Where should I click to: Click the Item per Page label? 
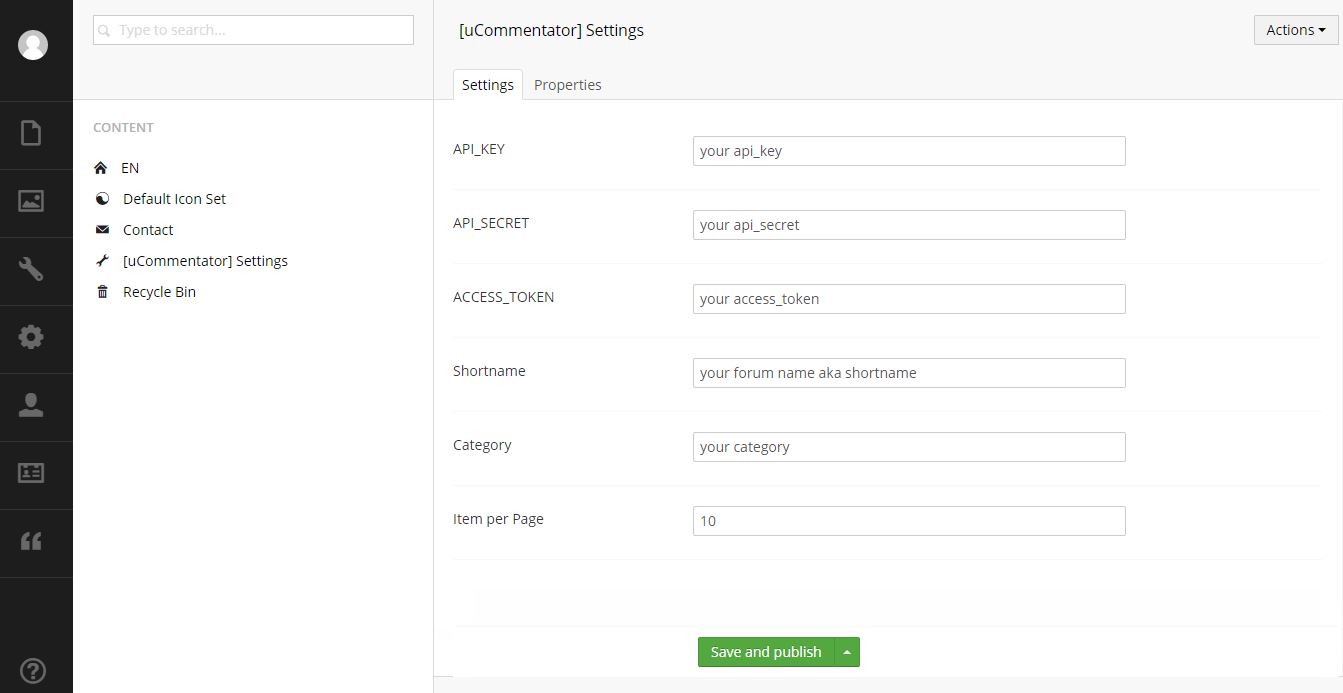(x=498, y=519)
